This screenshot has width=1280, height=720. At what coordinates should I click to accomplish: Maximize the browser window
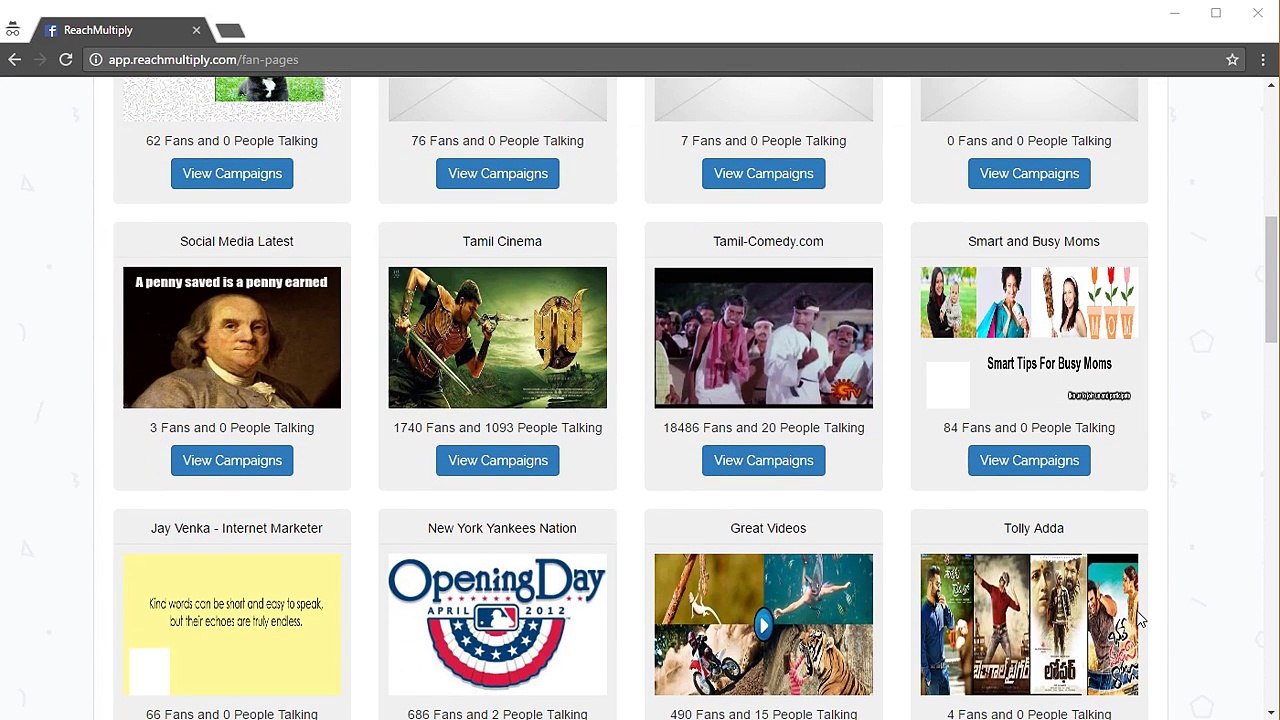click(x=1216, y=13)
